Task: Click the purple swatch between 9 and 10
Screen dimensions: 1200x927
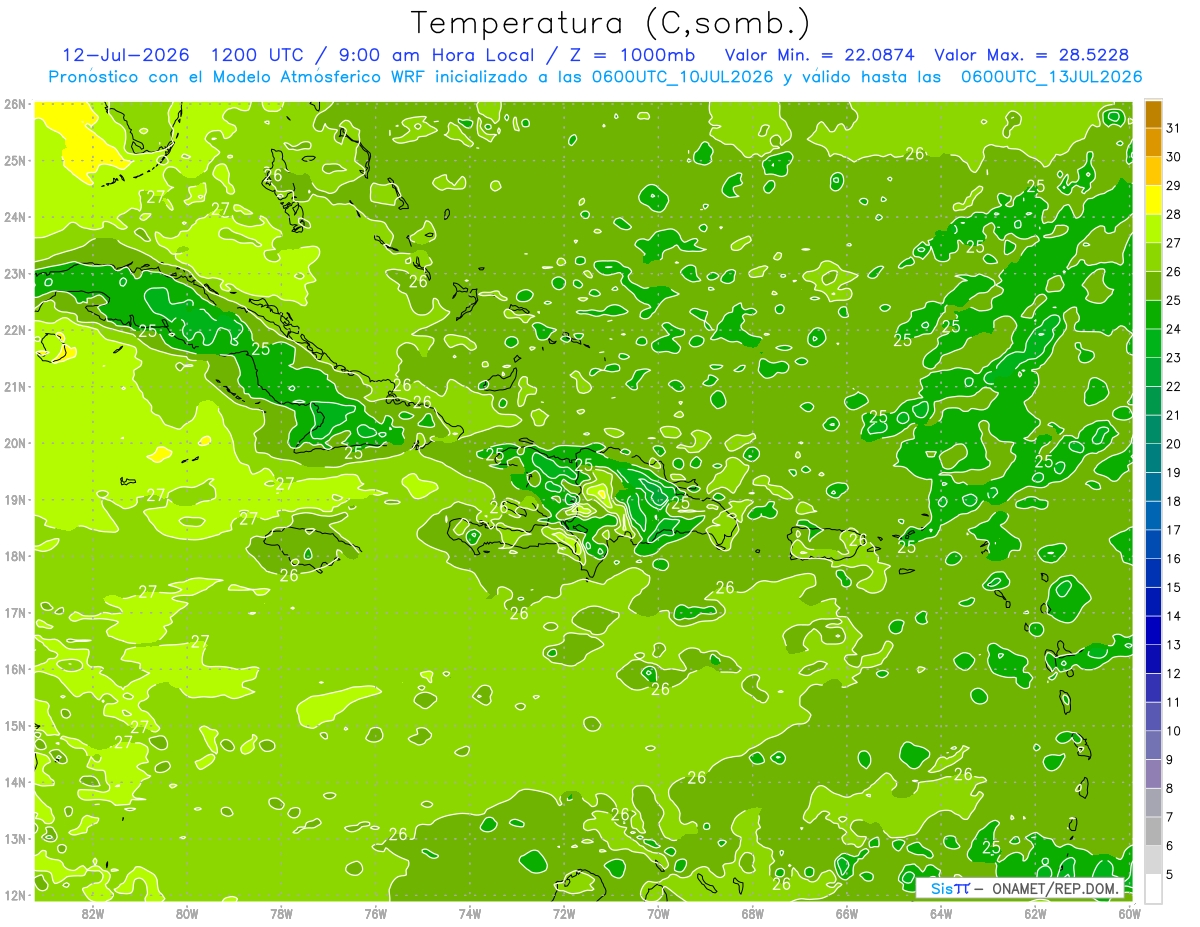Action: 1153,745
